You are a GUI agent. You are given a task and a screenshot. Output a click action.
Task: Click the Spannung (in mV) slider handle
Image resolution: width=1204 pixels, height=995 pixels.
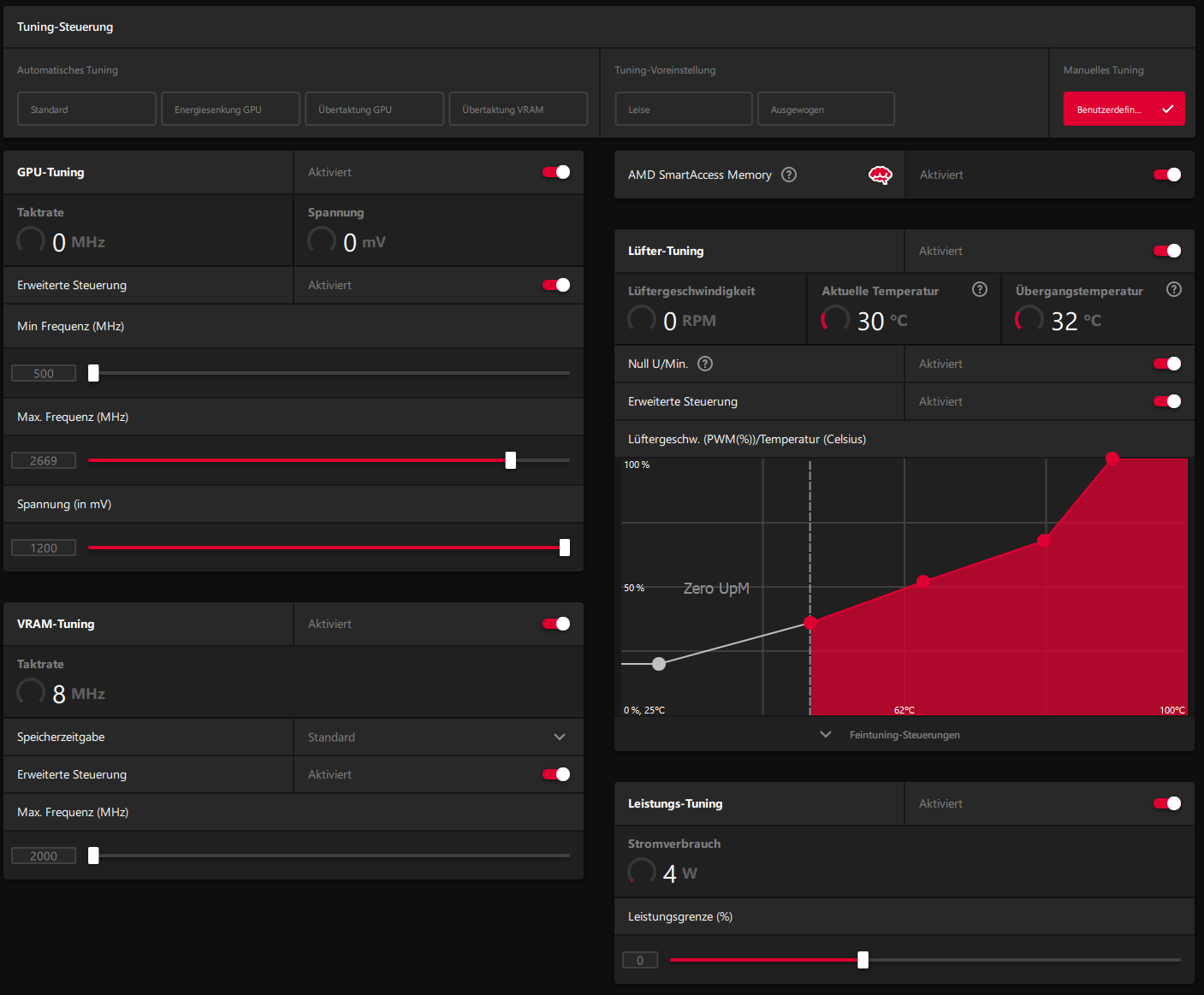(x=565, y=548)
